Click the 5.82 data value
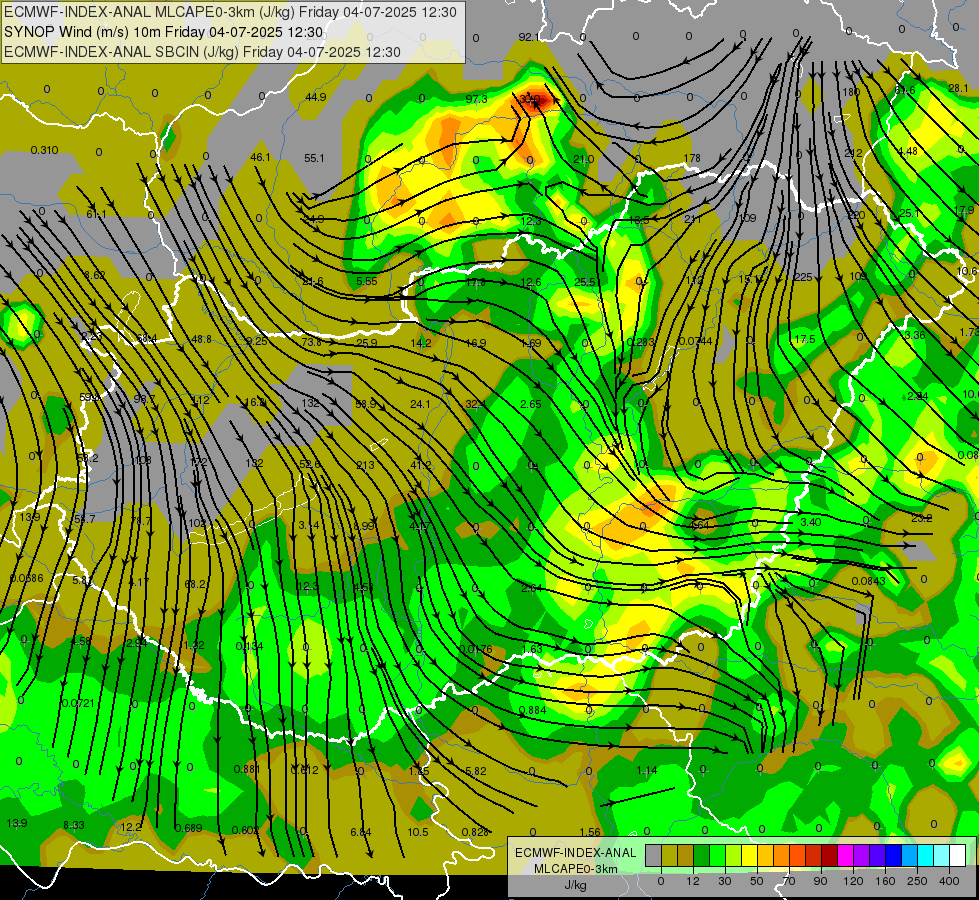Viewport: 979px width, 900px height. pyautogui.click(x=476, y=771)
